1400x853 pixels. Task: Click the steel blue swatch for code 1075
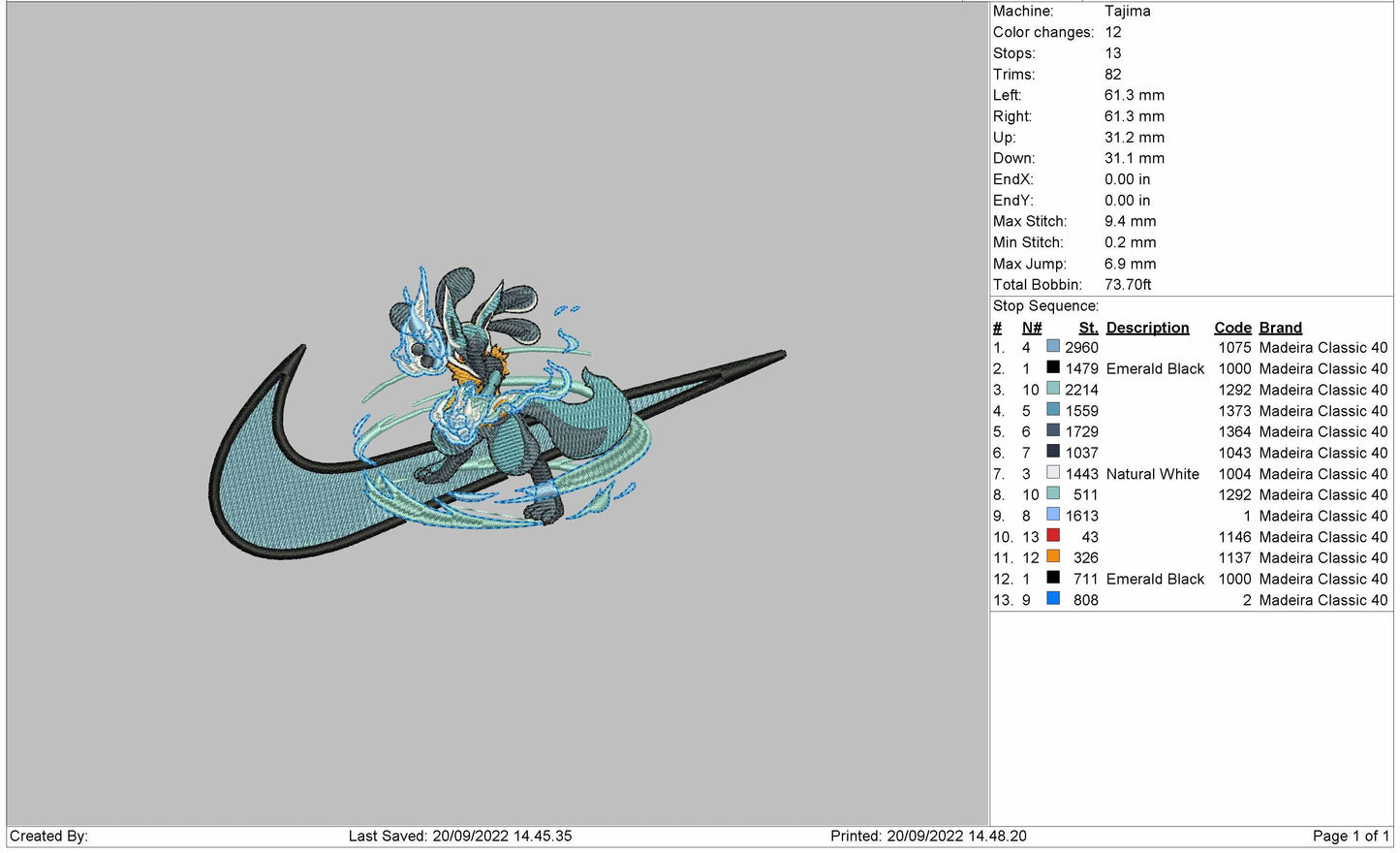1052,347
